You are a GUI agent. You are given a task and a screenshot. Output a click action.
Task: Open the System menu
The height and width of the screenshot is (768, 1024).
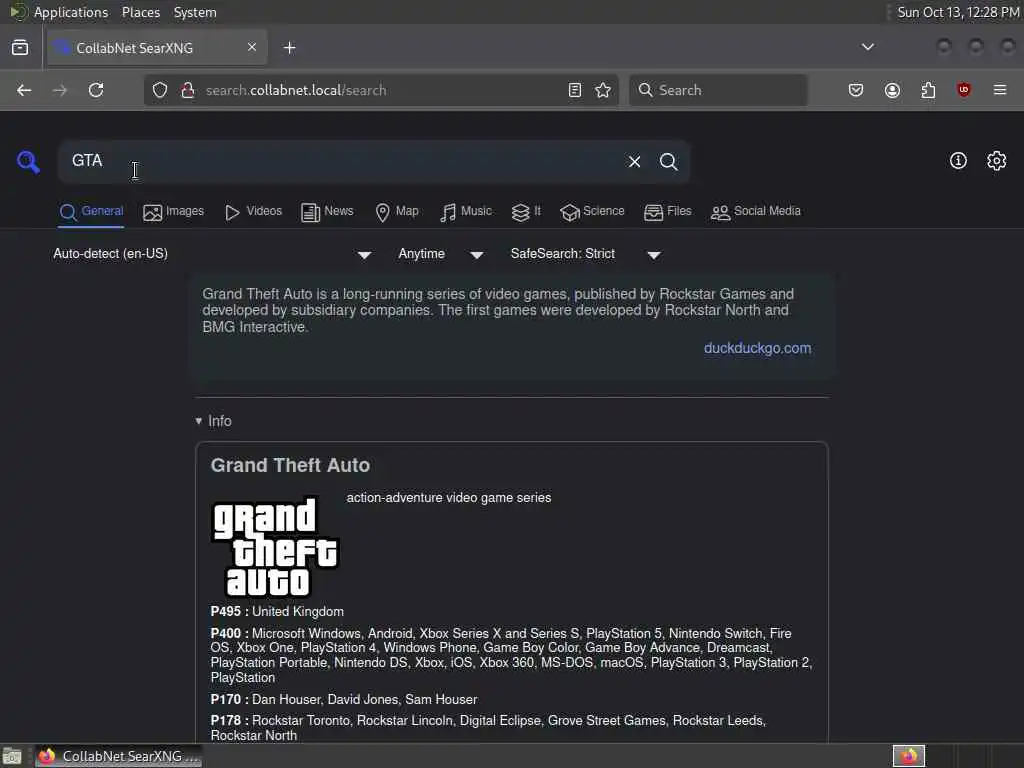[195, 12]
